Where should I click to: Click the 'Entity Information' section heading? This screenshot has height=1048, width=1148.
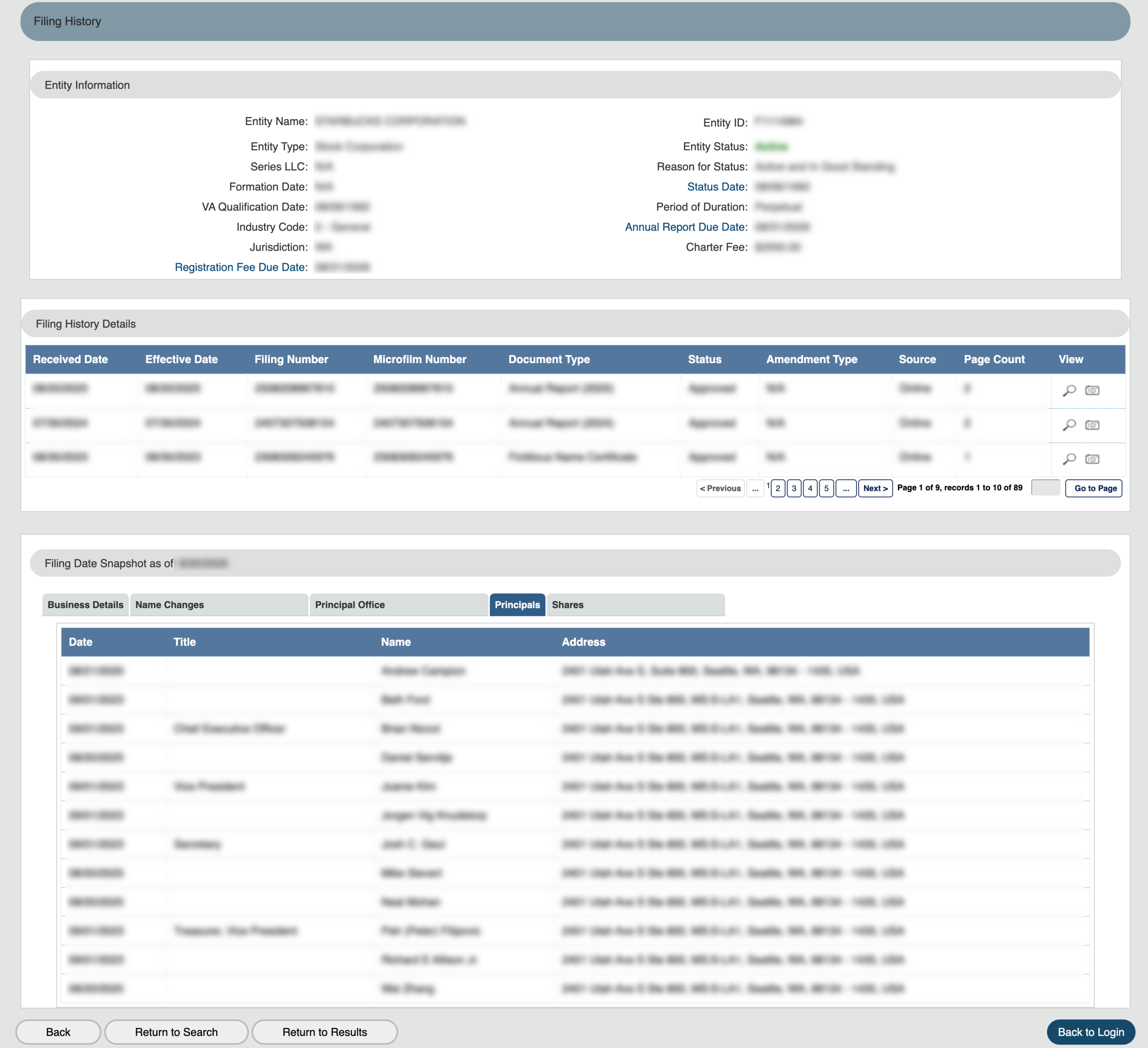click(x=87, y=85)
